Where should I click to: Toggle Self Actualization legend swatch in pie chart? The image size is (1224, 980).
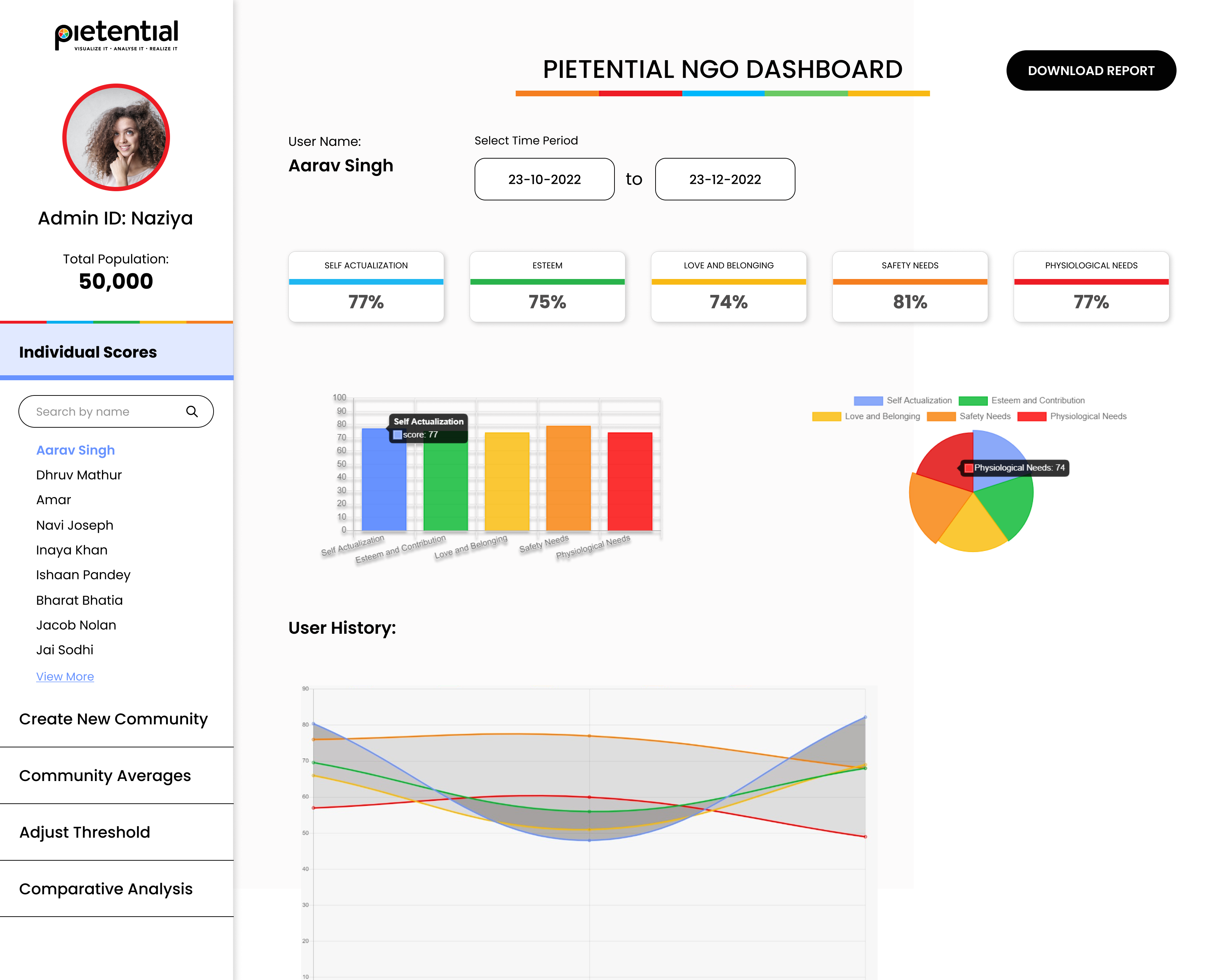coord(868,401)
